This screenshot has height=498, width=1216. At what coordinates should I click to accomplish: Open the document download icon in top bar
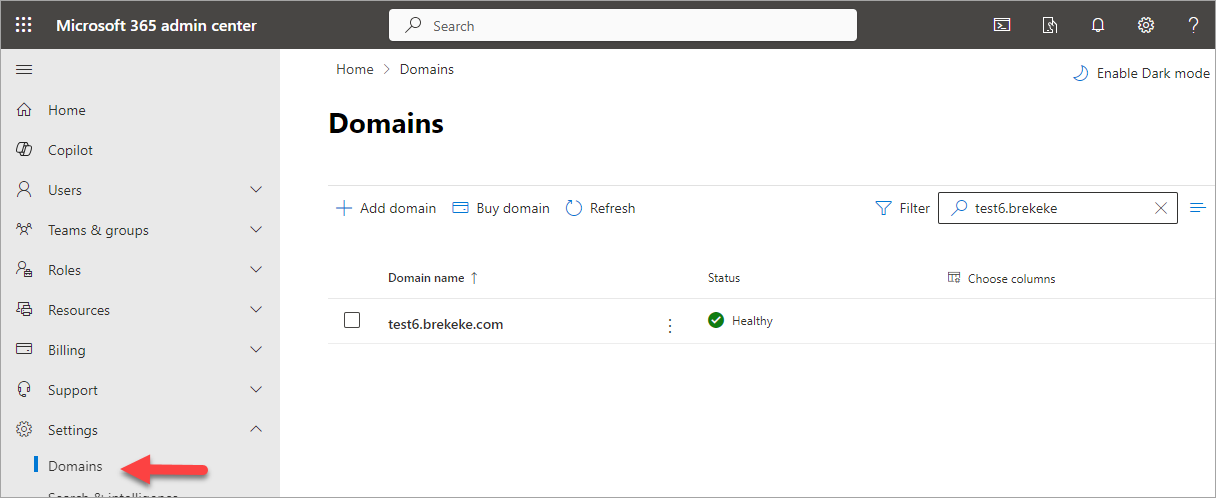coord(1049,25)
